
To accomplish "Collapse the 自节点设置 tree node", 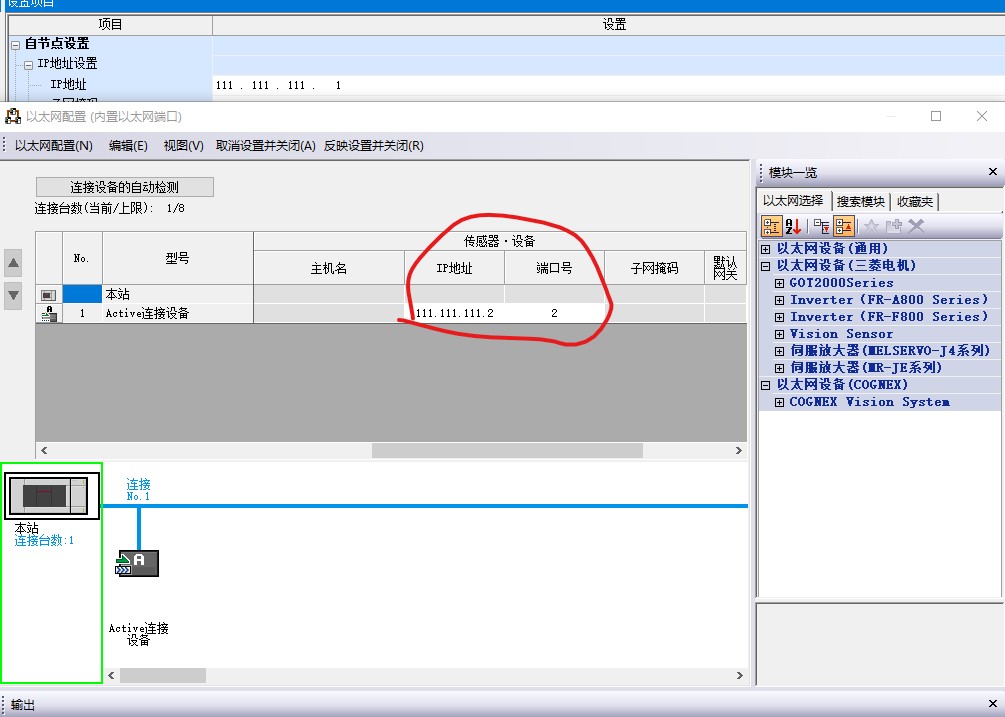I will click(16, 44).
